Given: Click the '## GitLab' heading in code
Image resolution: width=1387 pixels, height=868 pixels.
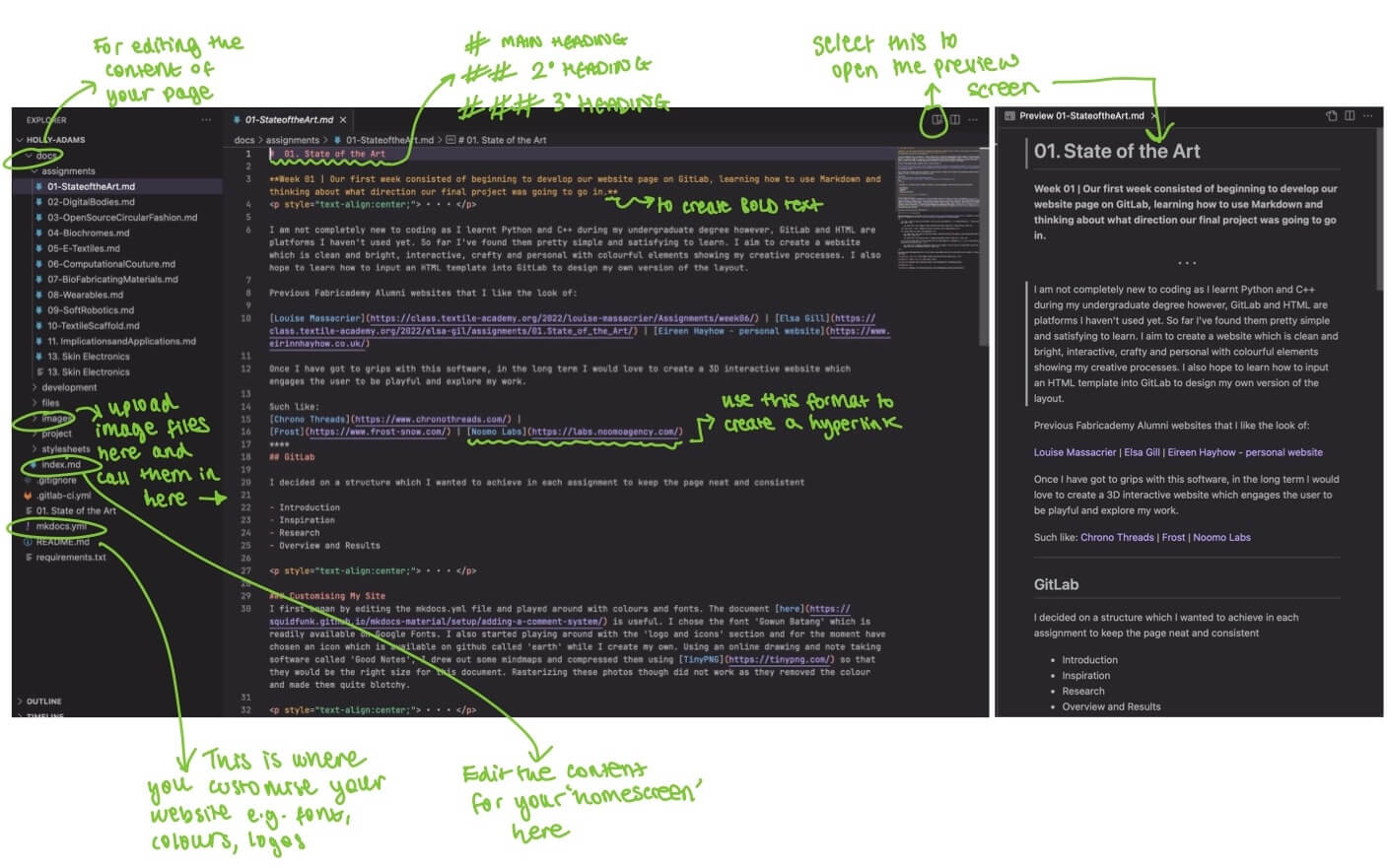Looking at the screenshot, I should coord(292,457).
